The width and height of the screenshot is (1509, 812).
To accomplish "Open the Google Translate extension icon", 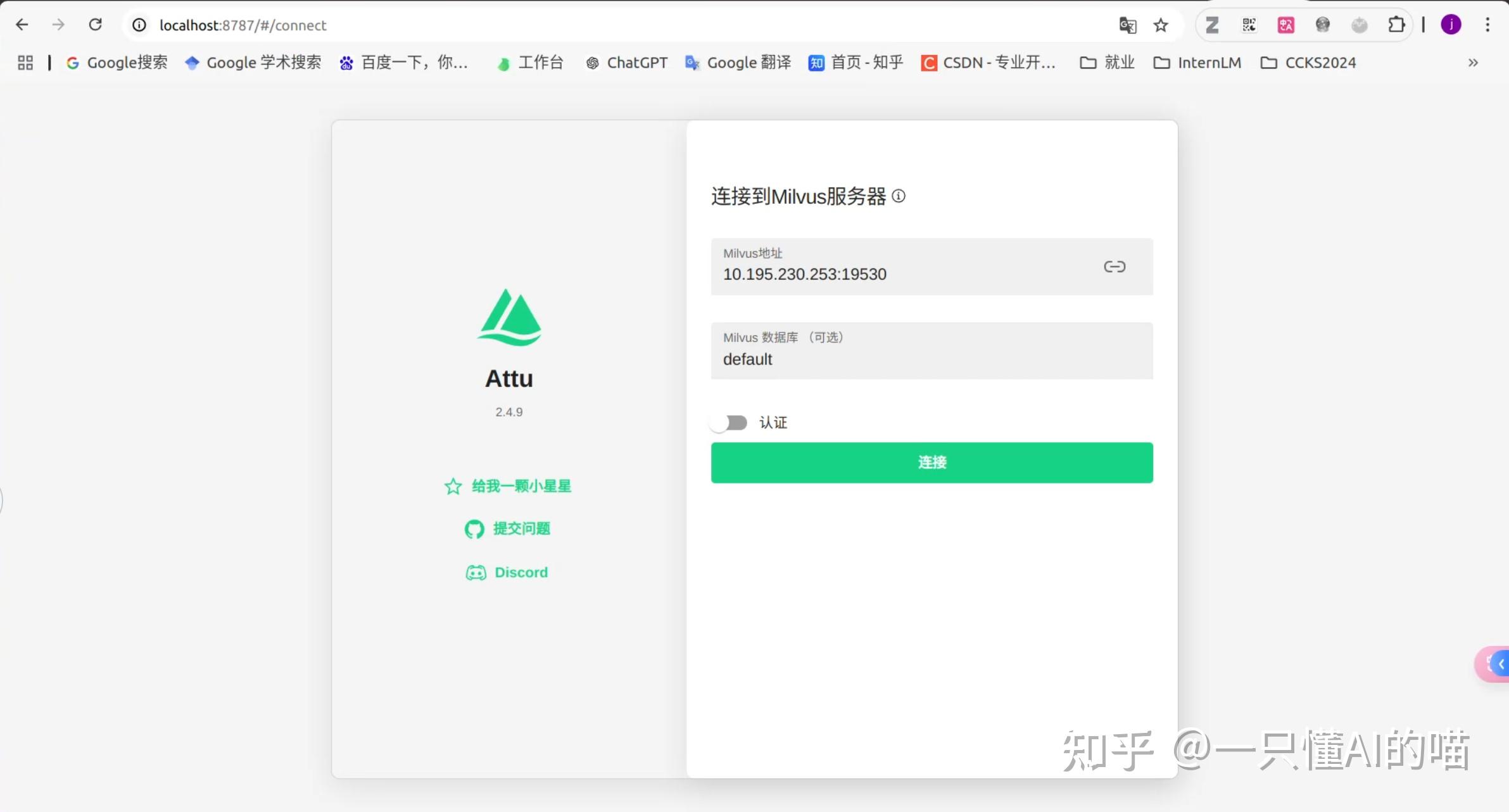I will click(1128, 25).
